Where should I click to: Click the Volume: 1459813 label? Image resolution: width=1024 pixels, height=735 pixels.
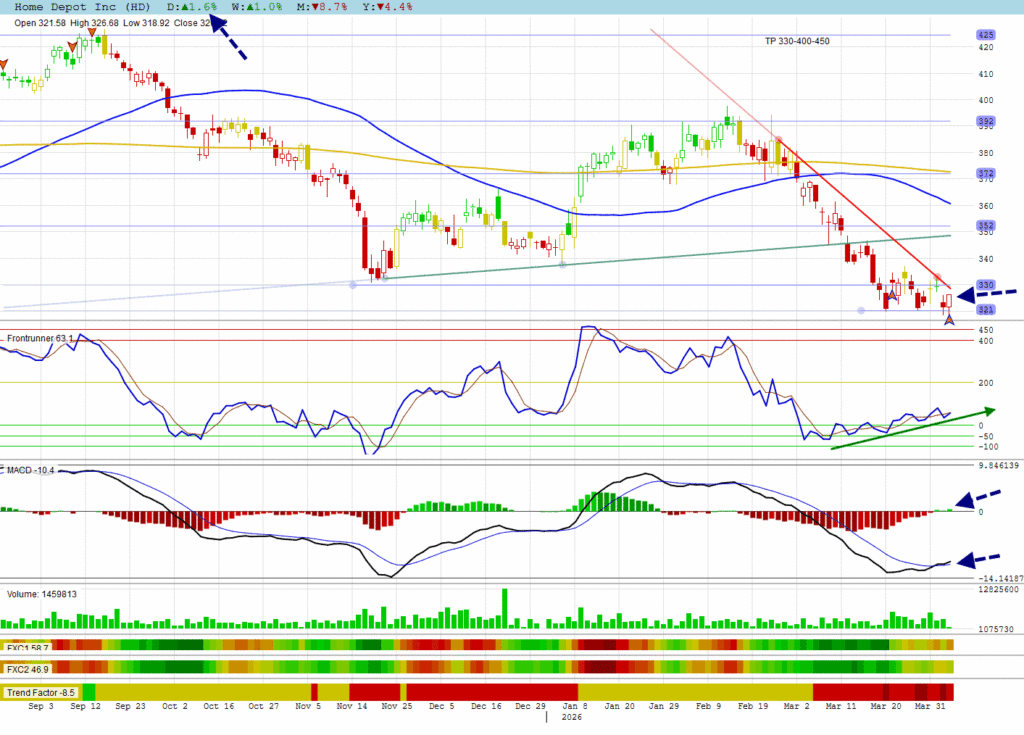click(42, 594)
